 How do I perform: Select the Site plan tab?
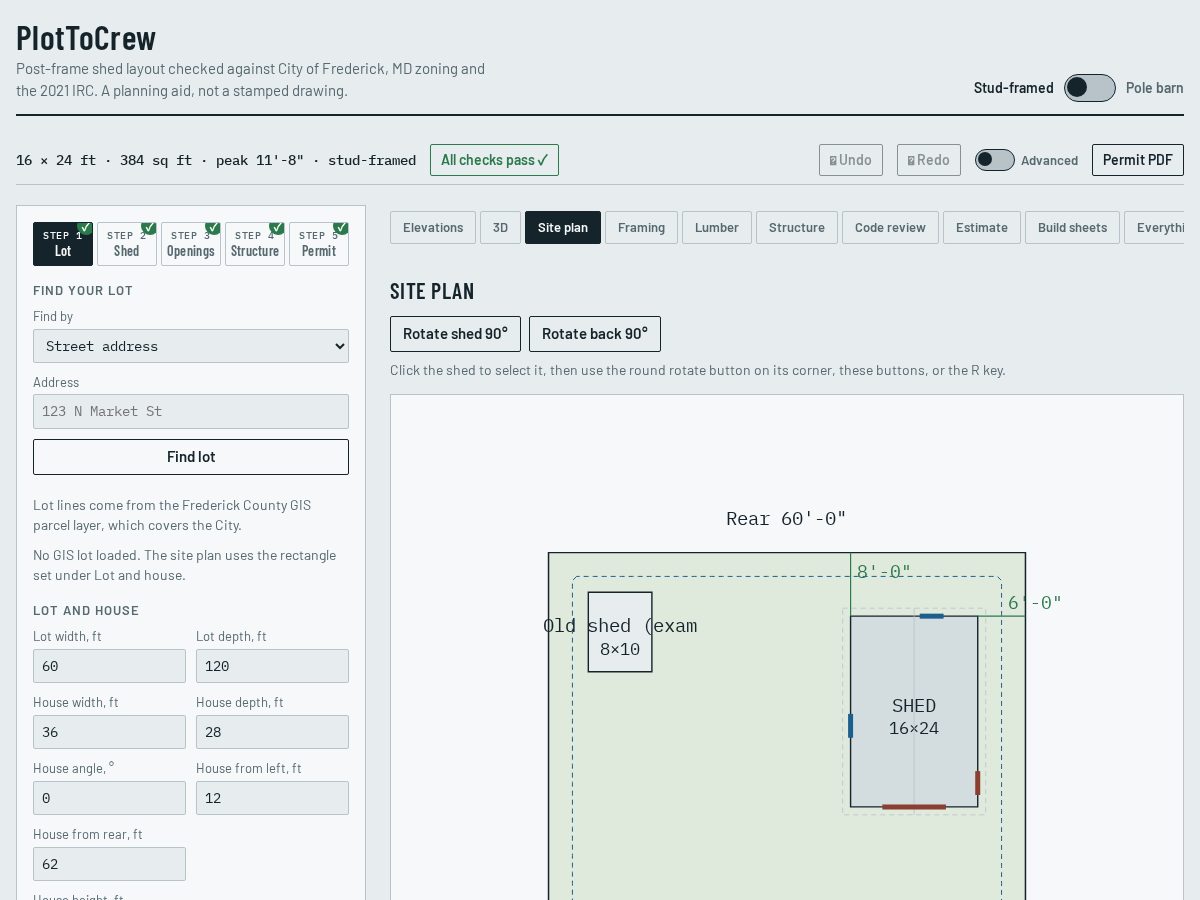pyautogui.click(x=563, y=228)
